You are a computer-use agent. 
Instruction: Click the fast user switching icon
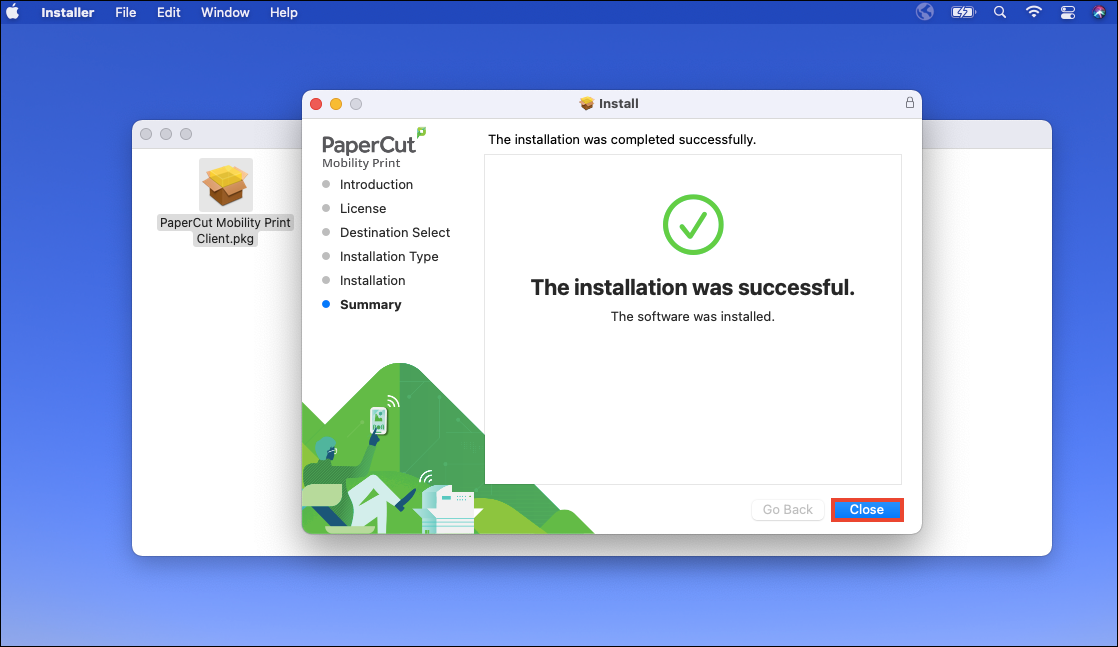[x=1067, y=12]
